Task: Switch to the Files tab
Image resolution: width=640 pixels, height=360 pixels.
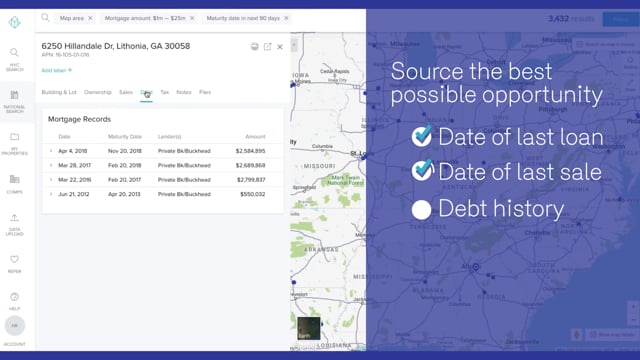Action: point(205,92)
